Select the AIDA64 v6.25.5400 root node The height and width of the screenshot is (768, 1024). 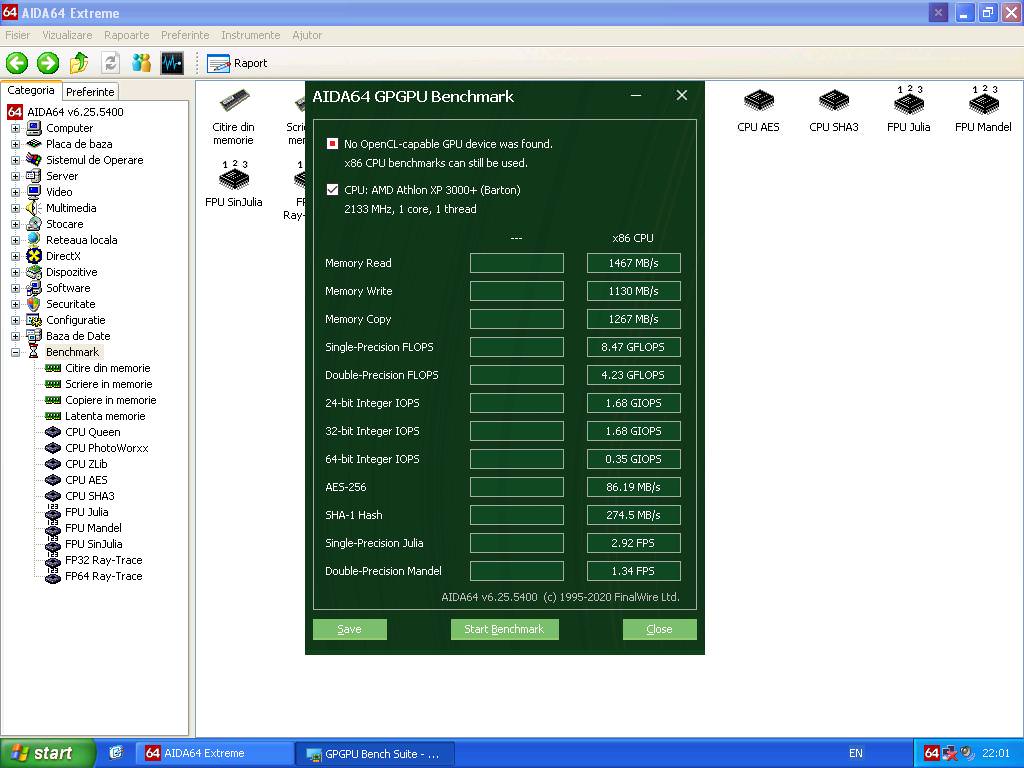click(75, 112)
